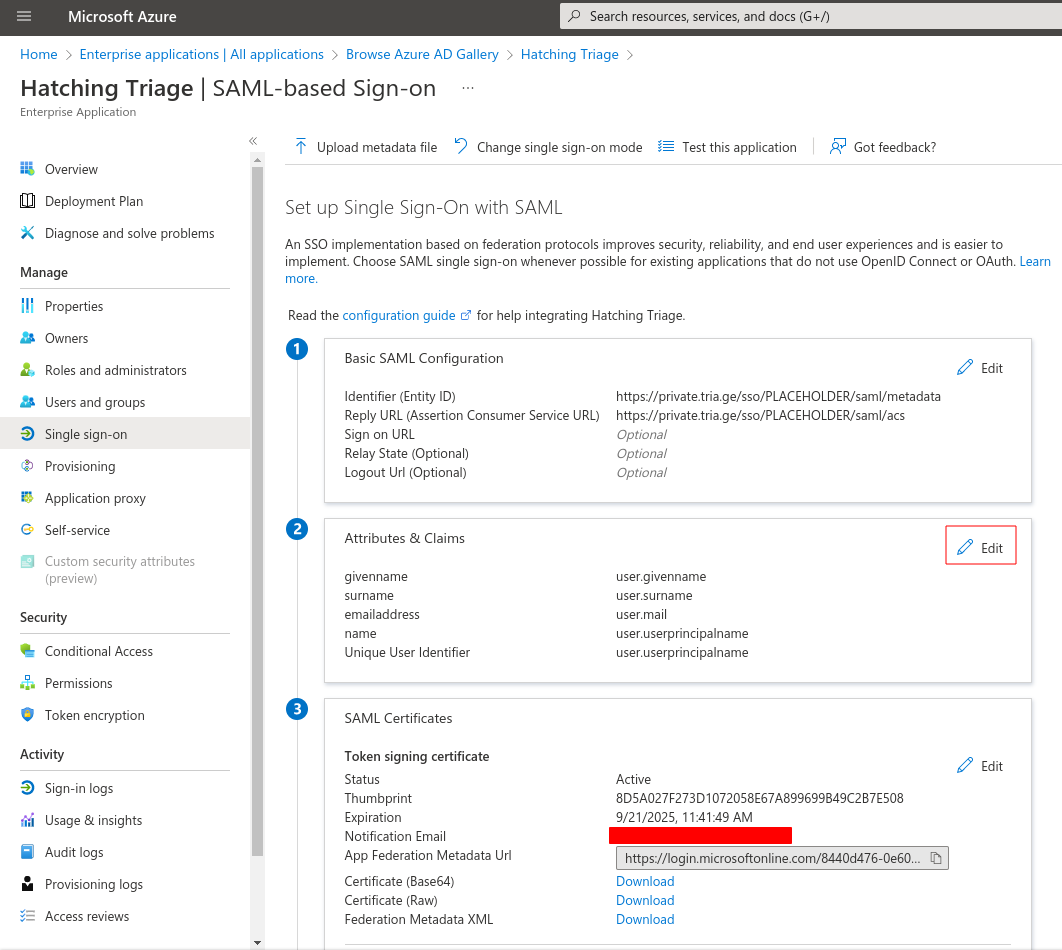Open the configuration guide link
This screenshot has height=950, width=1062.
[399, 315]
